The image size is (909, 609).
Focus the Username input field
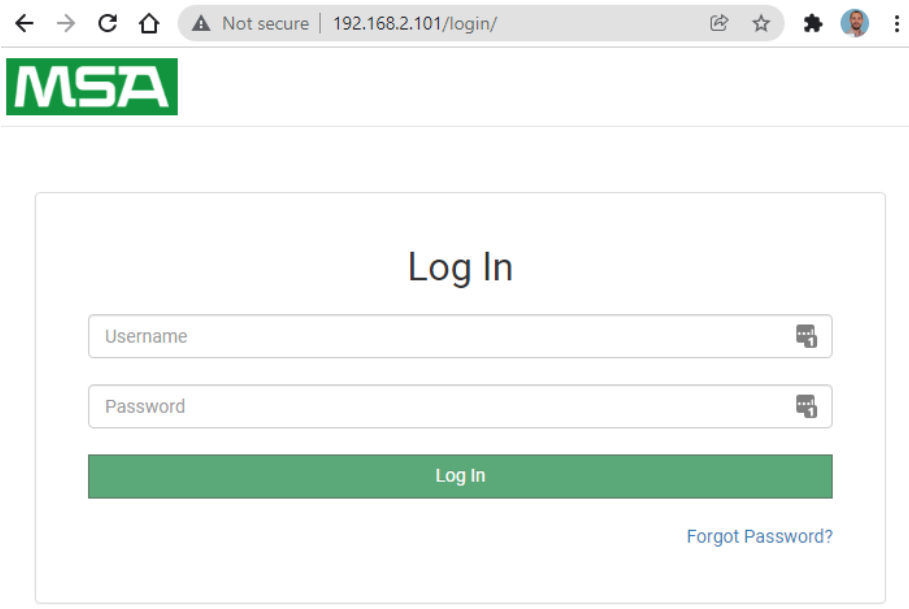460,336
